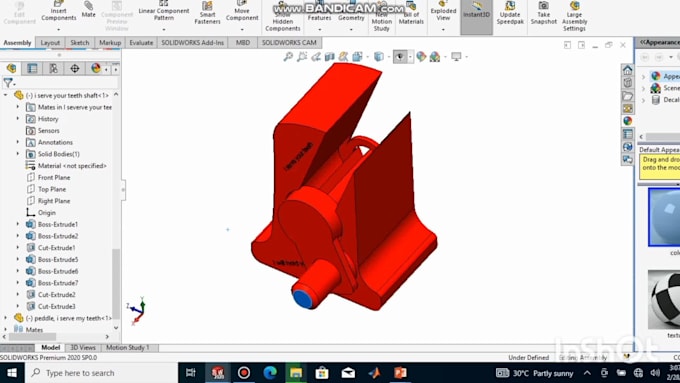Viewport: 680px width, 383px height.
Task: Open the Design Library icon in task pane
Action: tap(628, 82)
